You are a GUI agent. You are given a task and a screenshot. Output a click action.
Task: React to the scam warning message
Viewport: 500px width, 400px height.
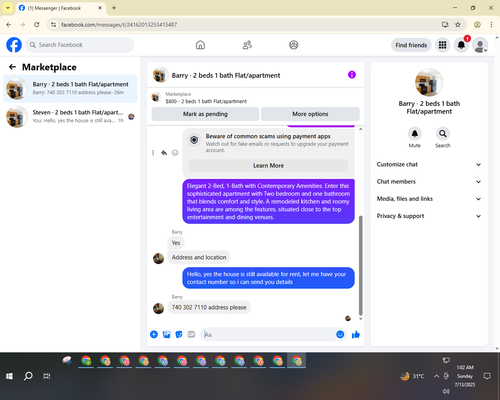[175, 153]
